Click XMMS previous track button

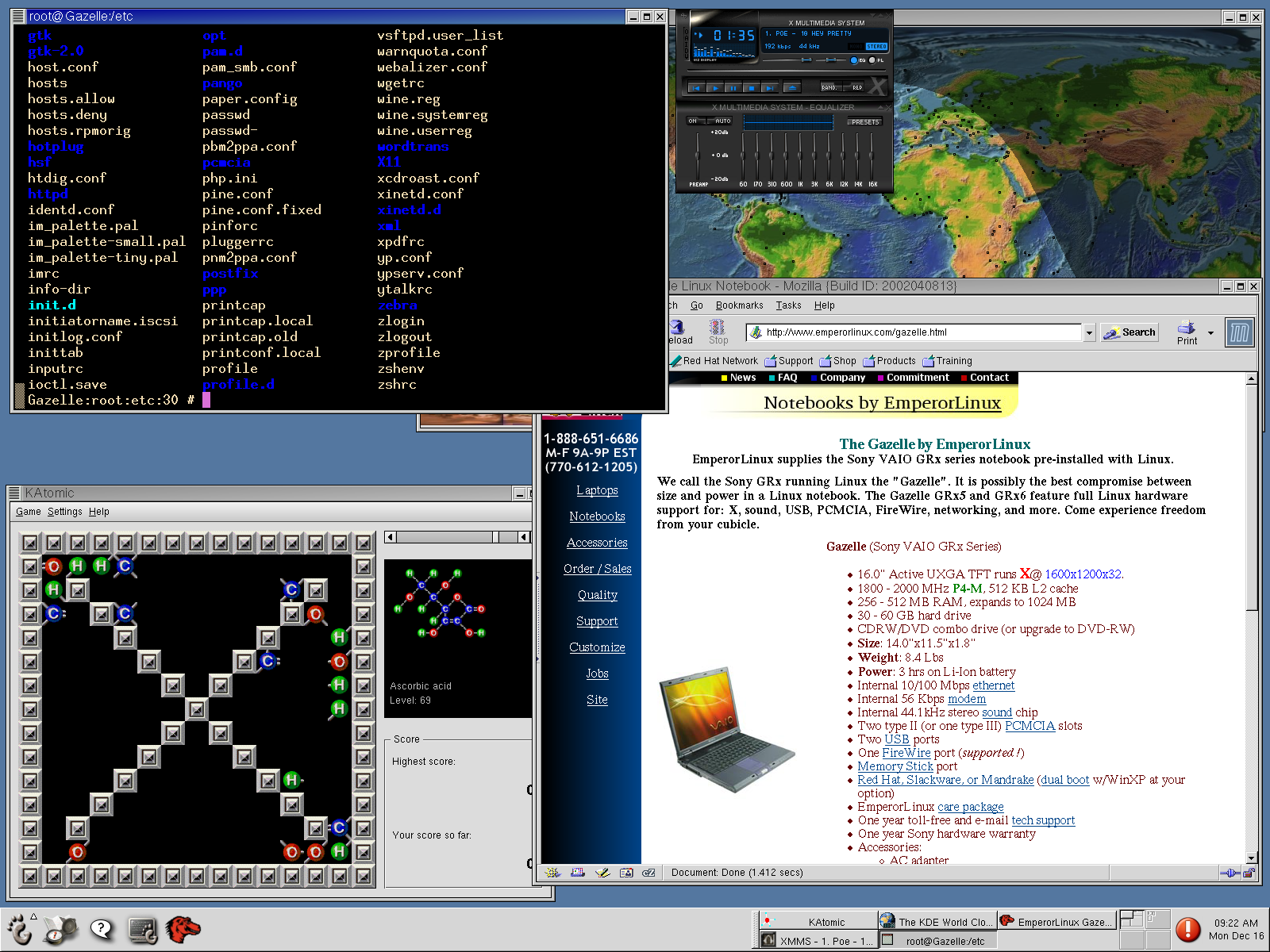(x=697, y=88)
